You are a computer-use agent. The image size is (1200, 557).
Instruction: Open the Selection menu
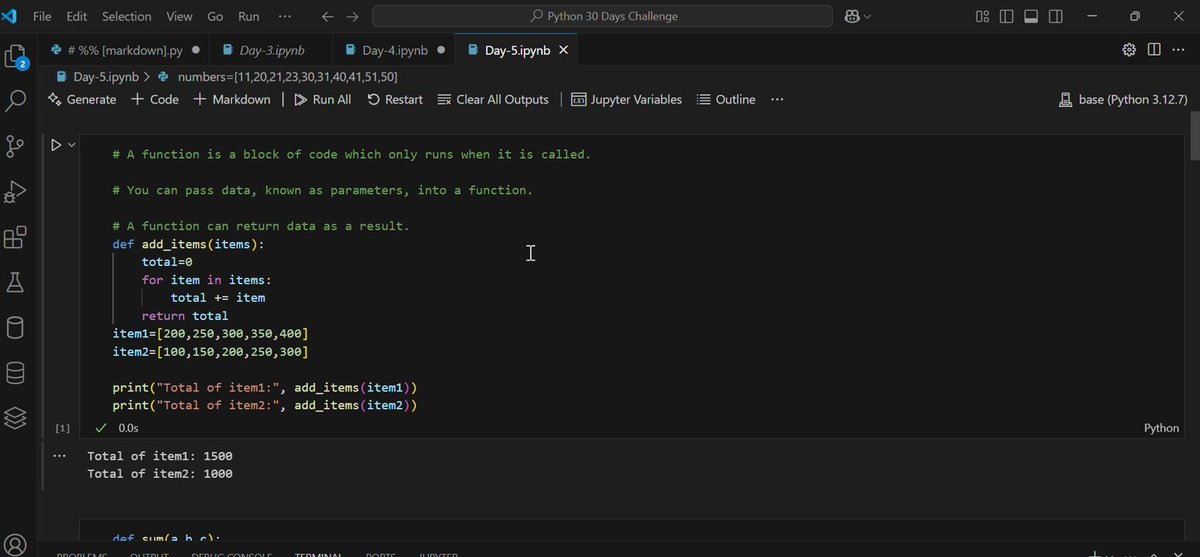point(127,16)
